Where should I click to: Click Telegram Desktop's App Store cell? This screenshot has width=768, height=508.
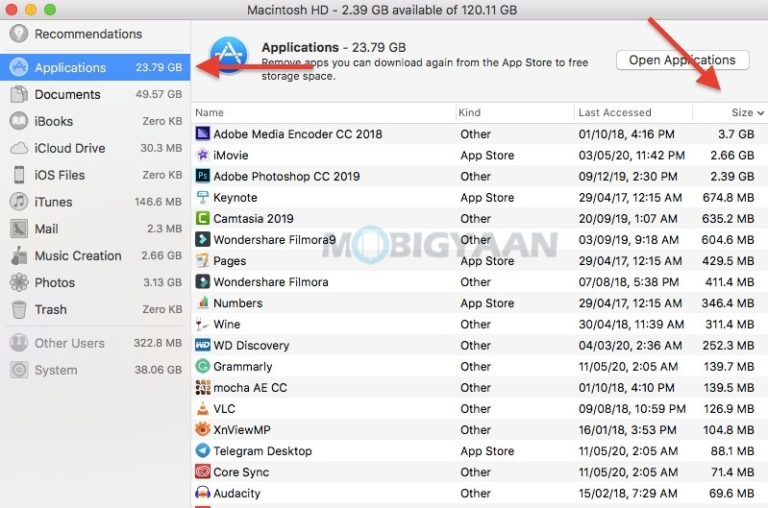point(487,451)
